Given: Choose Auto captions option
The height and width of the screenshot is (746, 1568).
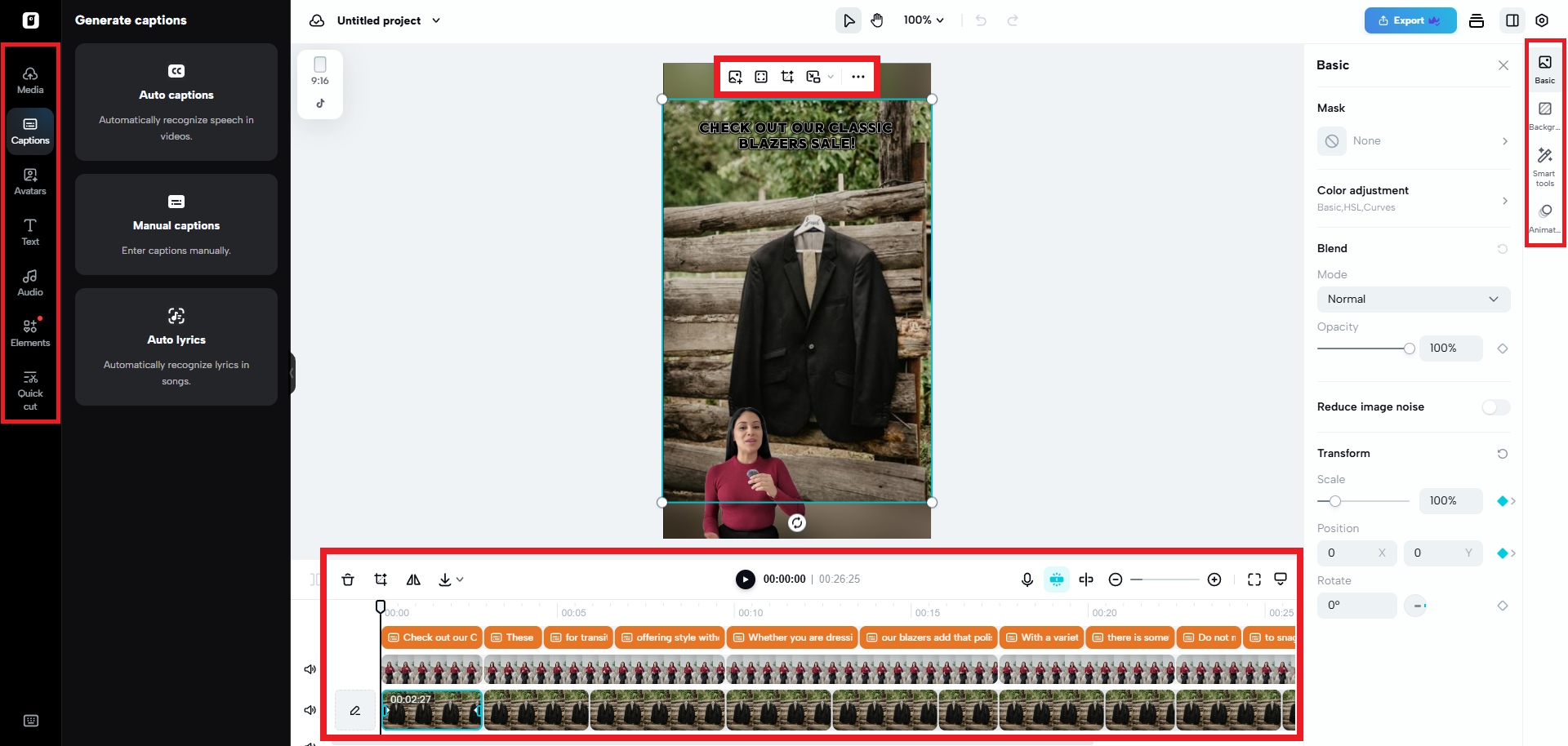Looking at the screenshot, I should click(176, 102).
